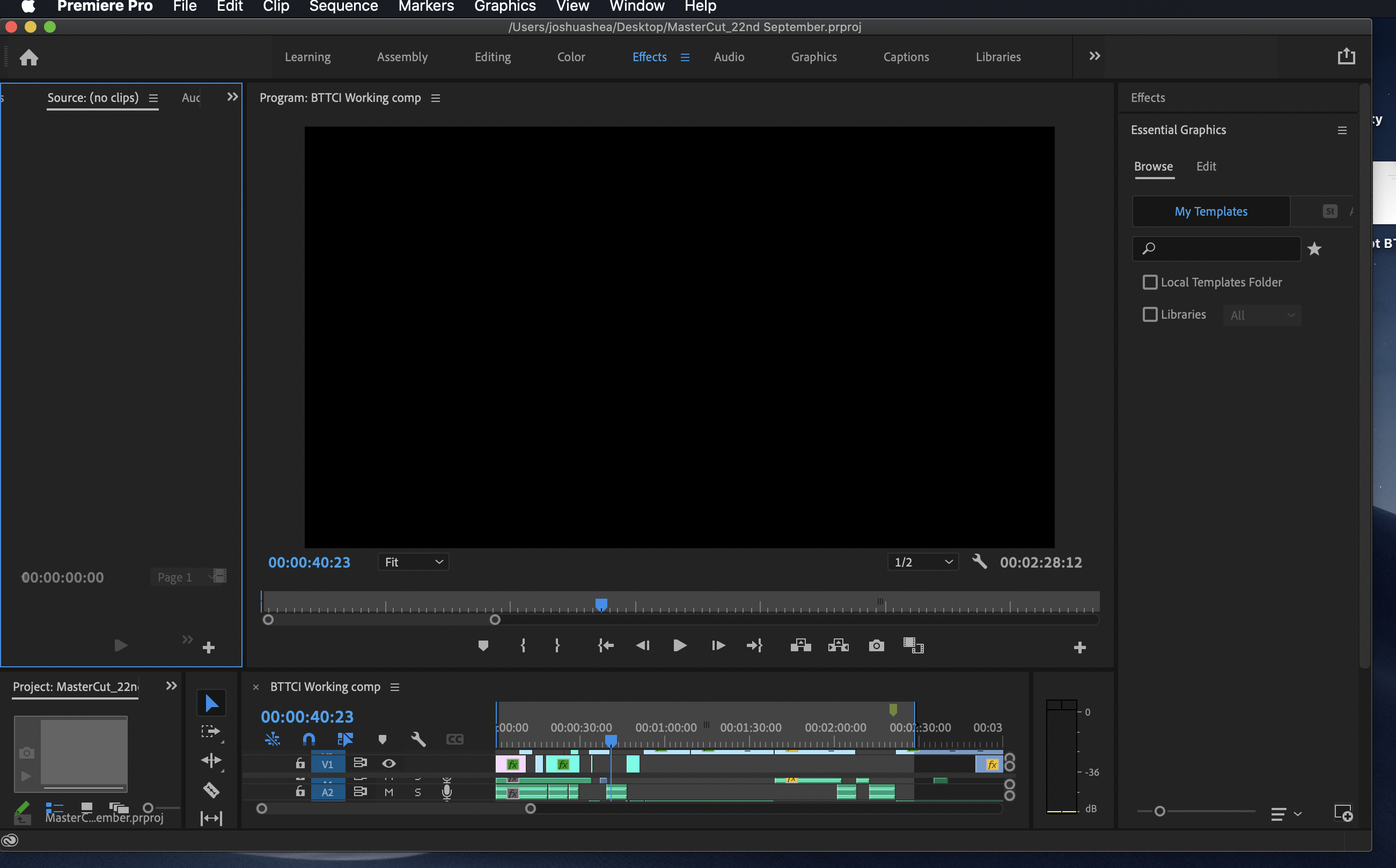Enable the Libraries checkbox in Essential Graphics
The width and height of the screenshot is (1396, 868).
pyautogui.click(x=1150, y=314)
